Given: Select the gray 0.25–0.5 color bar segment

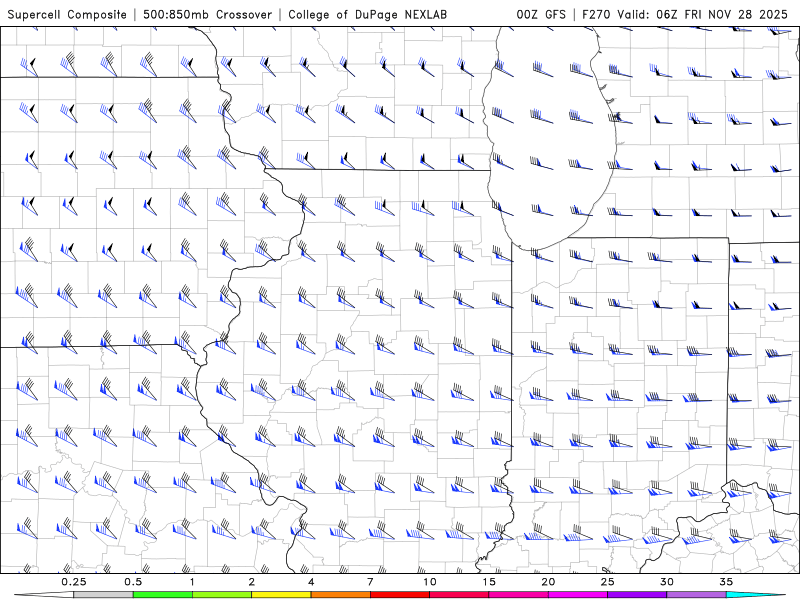Looking at the screenshot, I should tap(103, 595).
